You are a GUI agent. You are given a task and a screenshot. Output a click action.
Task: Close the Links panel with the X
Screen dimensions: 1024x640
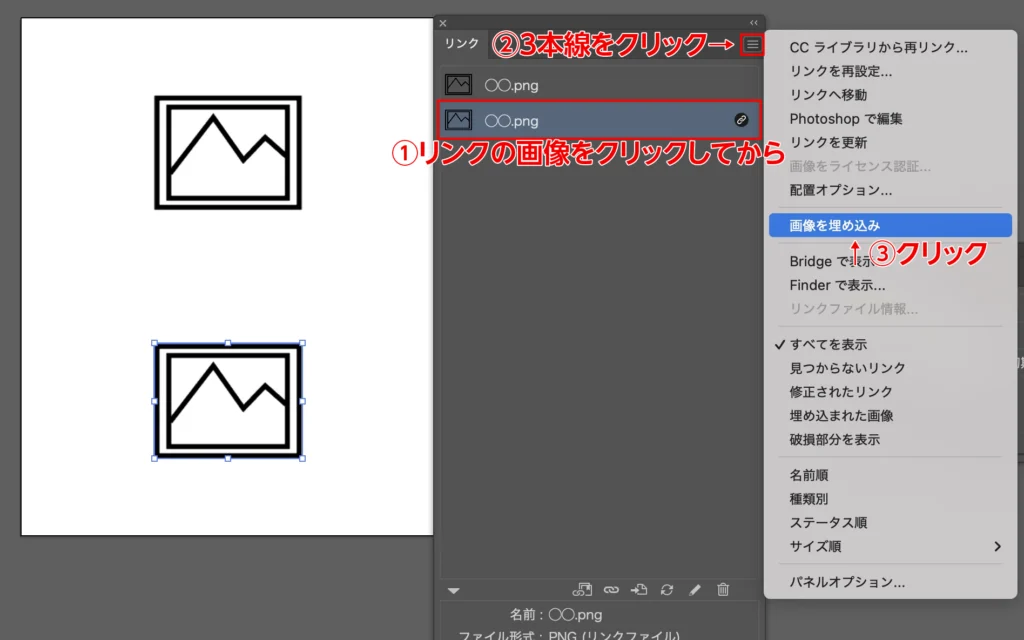(443, 23)
